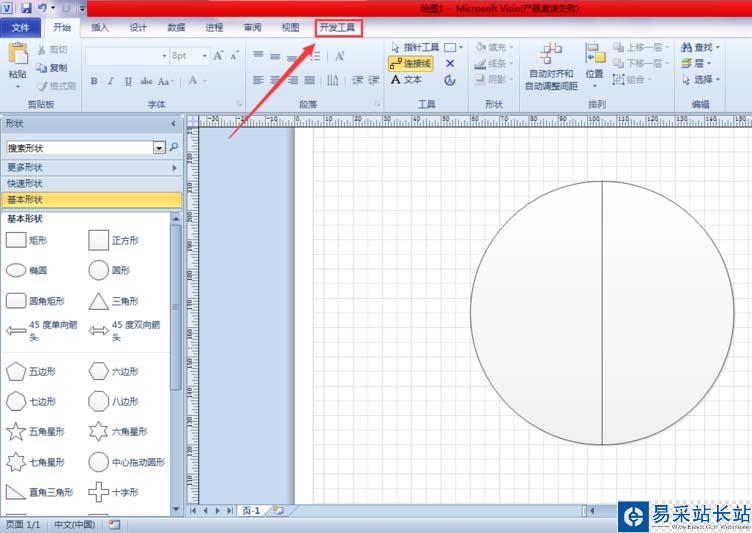Click the search magnifier icon
Screen dimensions: 752x533
tap(174, 147)
